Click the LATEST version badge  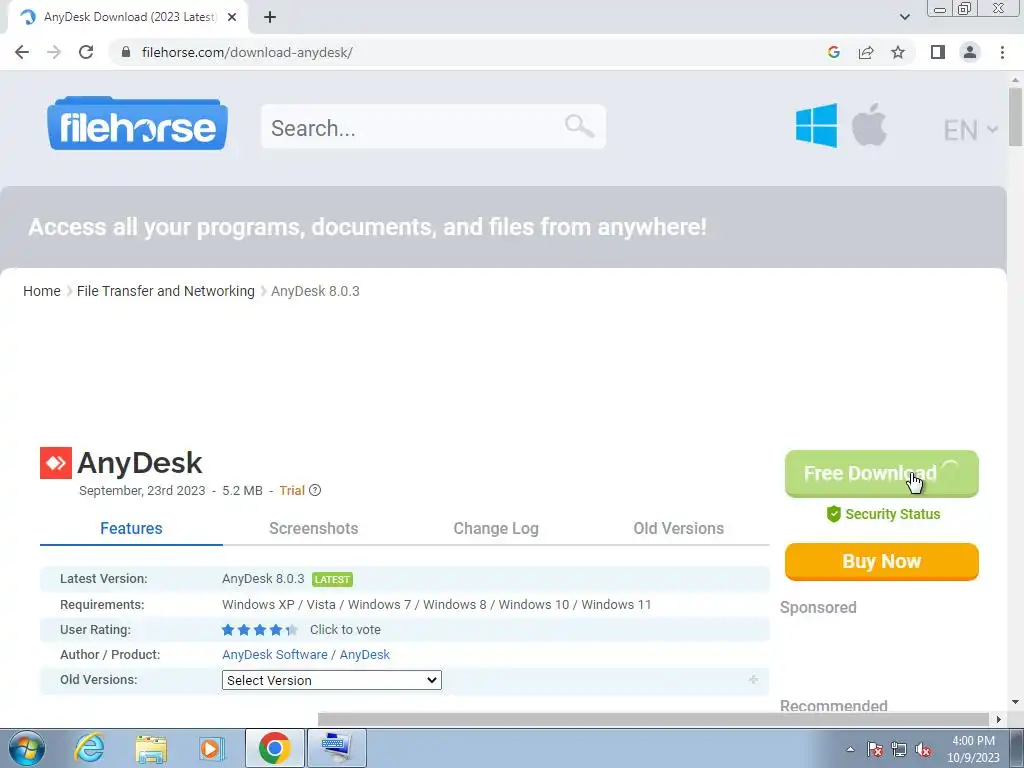tap(332, 579)
